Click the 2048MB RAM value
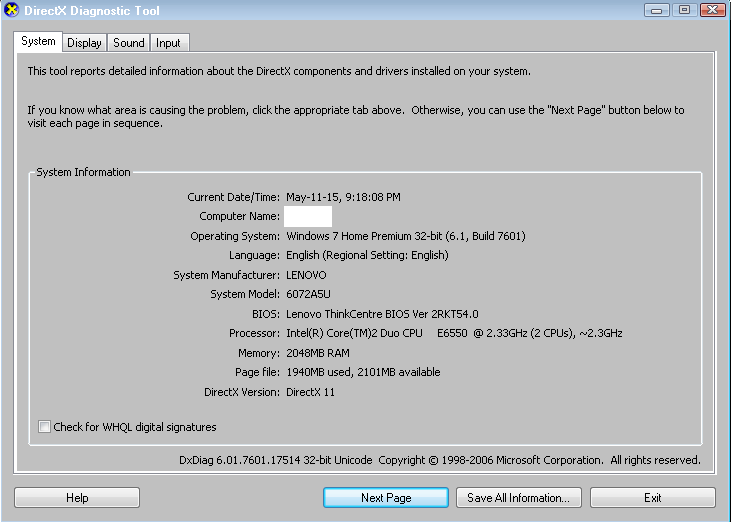Image resolution: width=731 pixels, height=522 pixels. point(318,353)
